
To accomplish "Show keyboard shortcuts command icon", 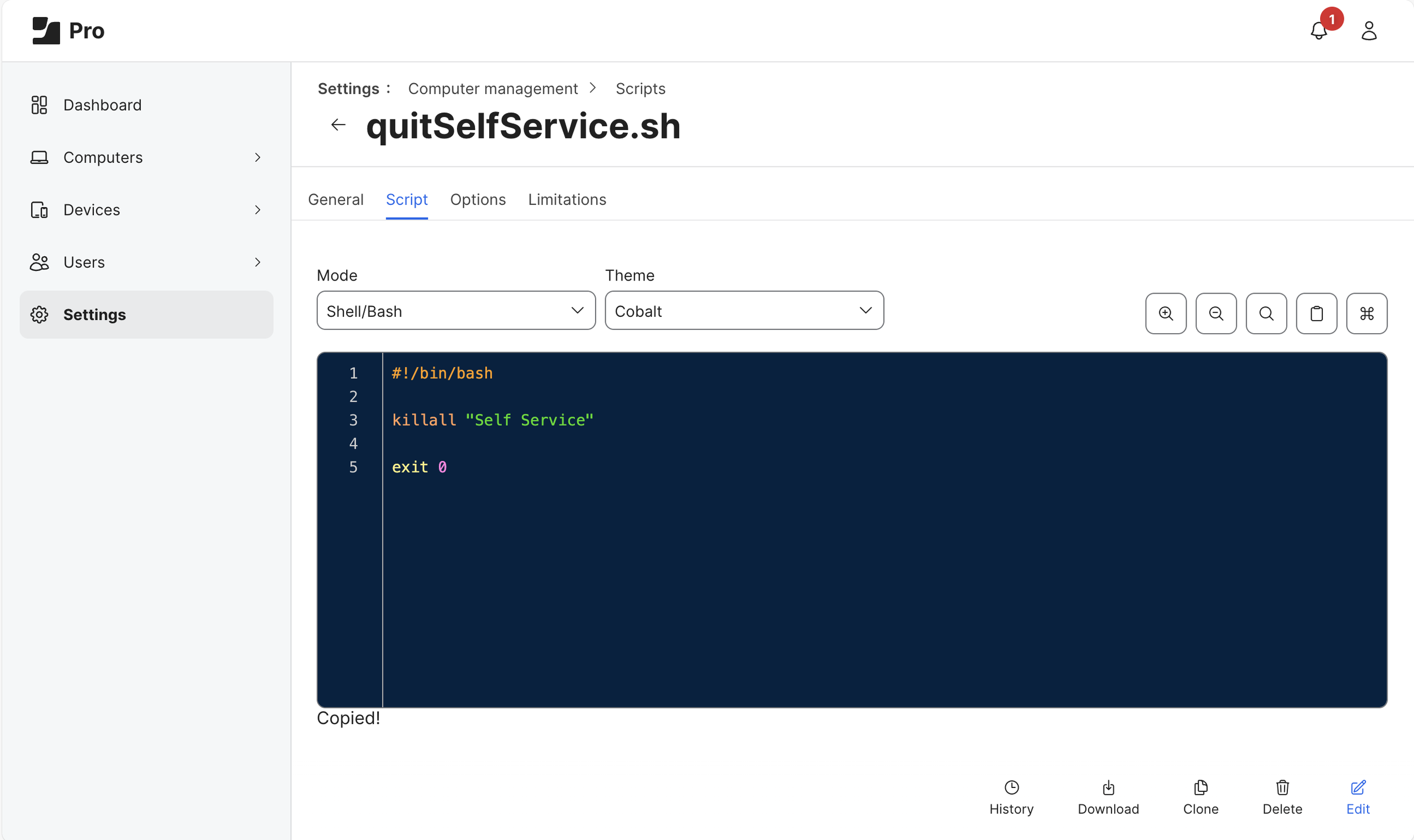I will 1366,313.
